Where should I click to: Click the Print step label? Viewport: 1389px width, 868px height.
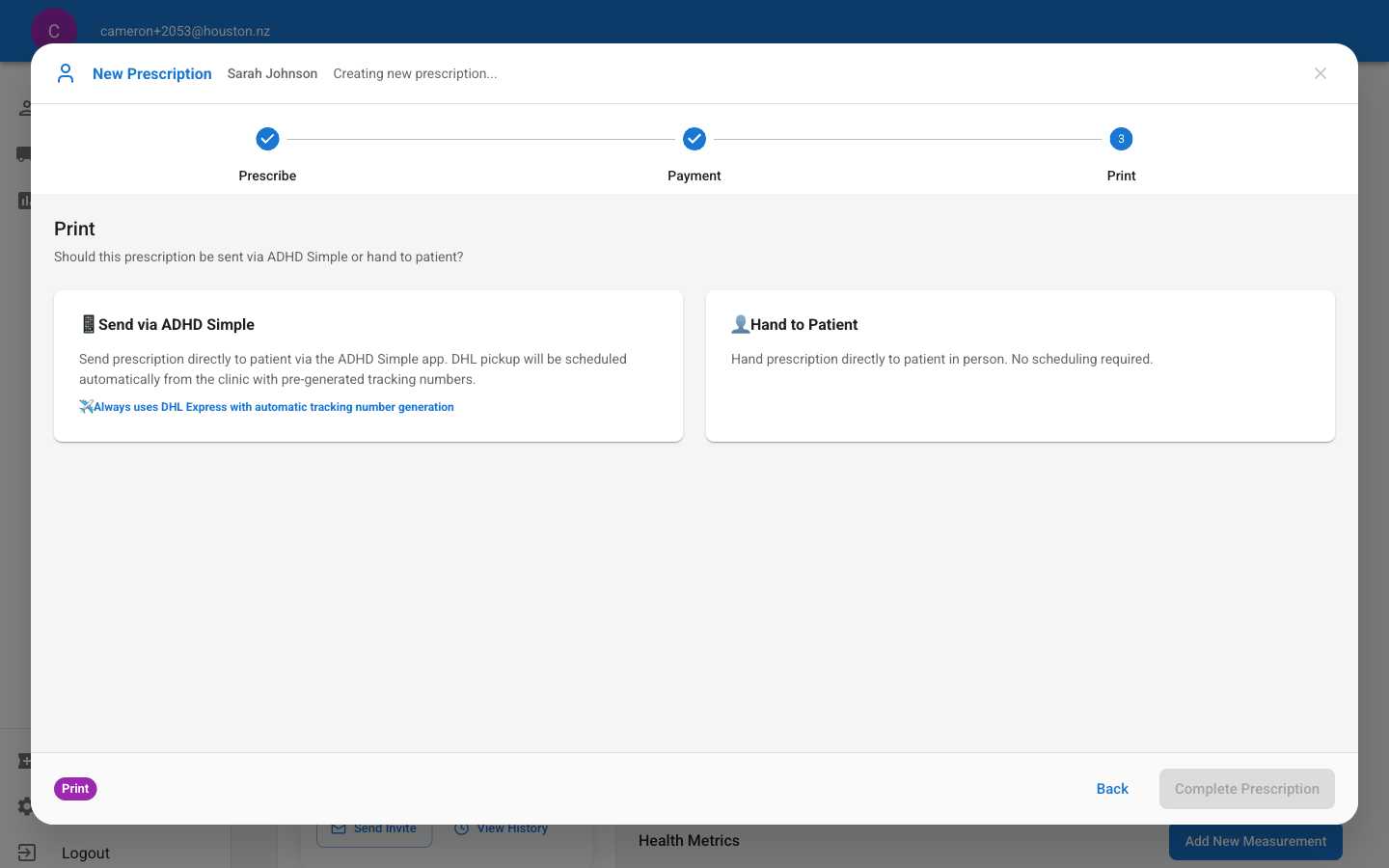click(1121, 176)
